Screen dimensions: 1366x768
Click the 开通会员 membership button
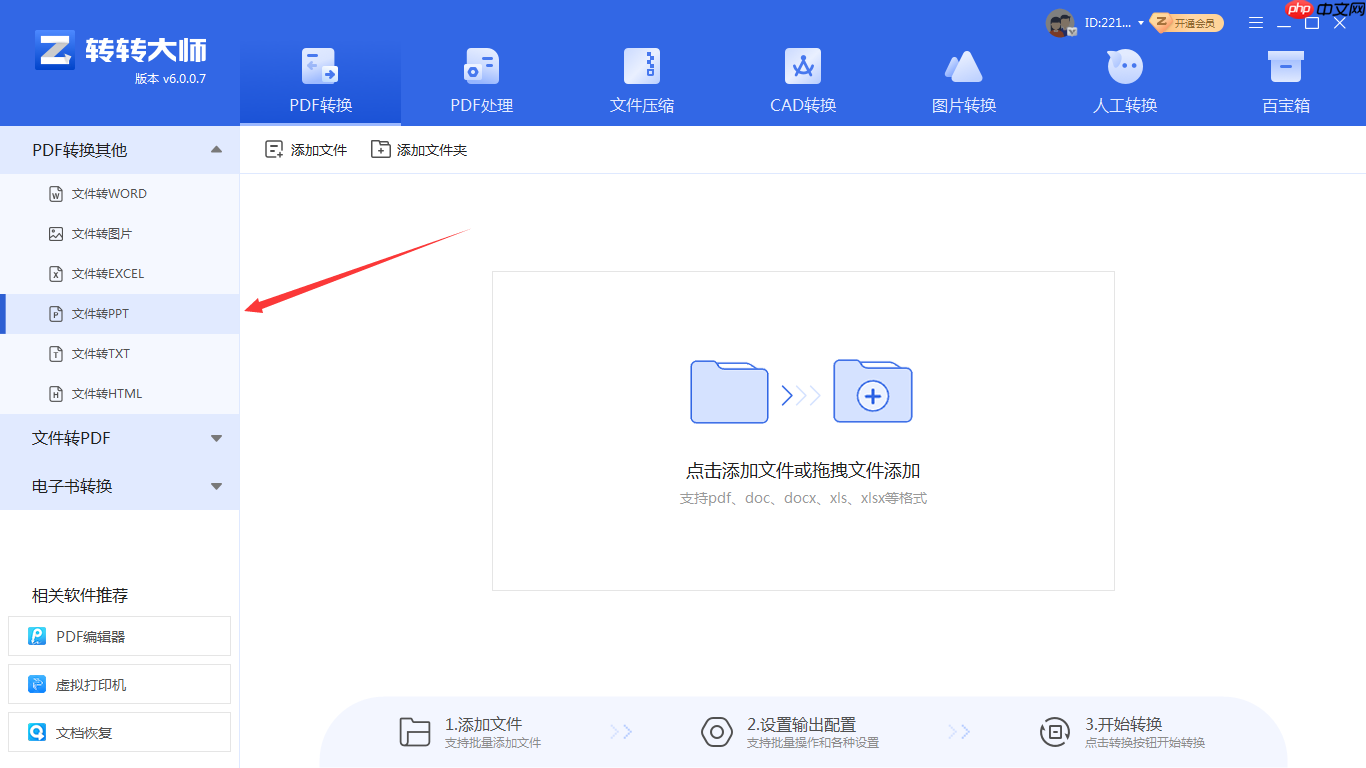tap(1187, 22)
